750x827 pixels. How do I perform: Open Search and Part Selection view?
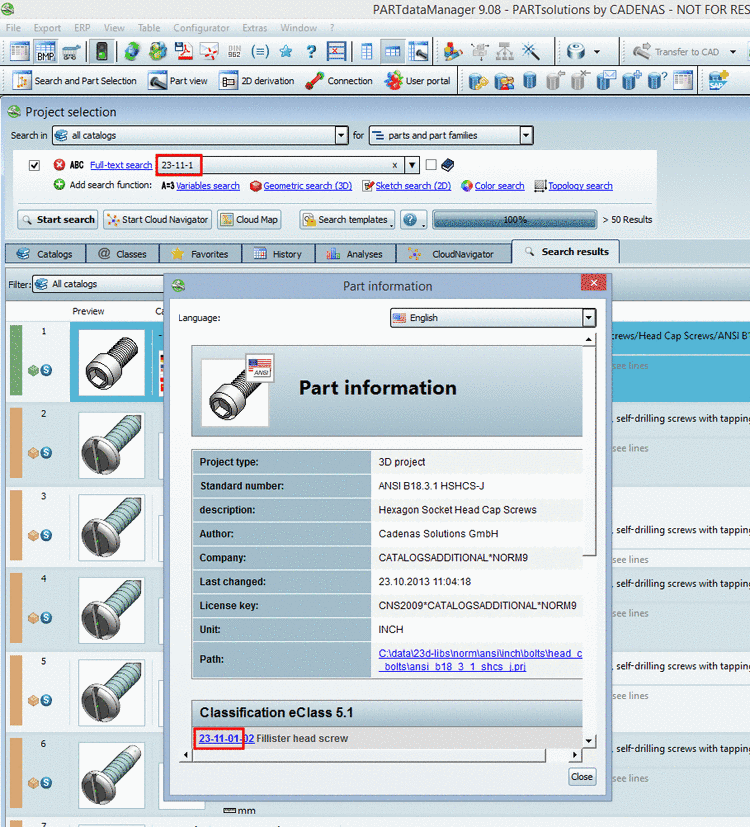[x=74, y=81]
